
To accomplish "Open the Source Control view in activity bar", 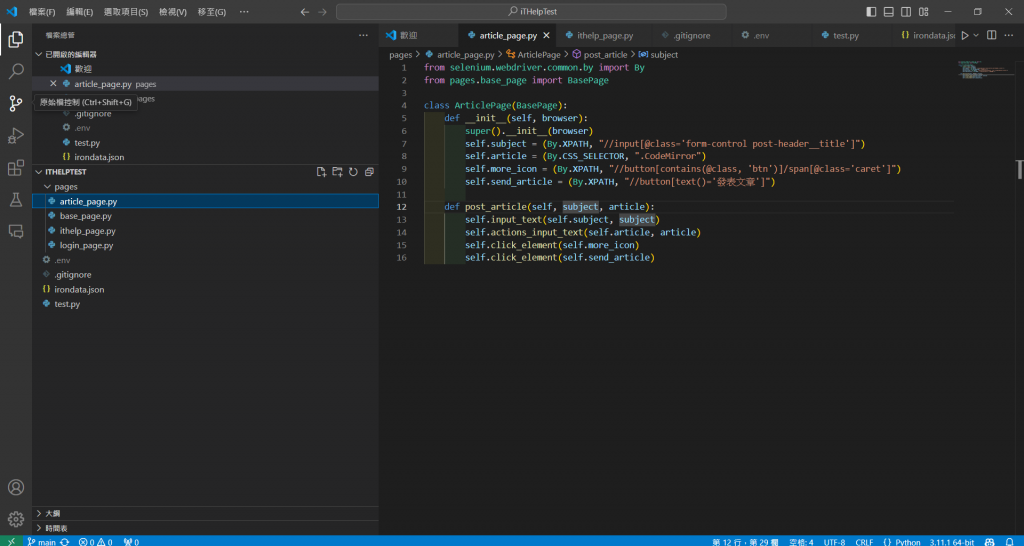I will coord(16,103).
